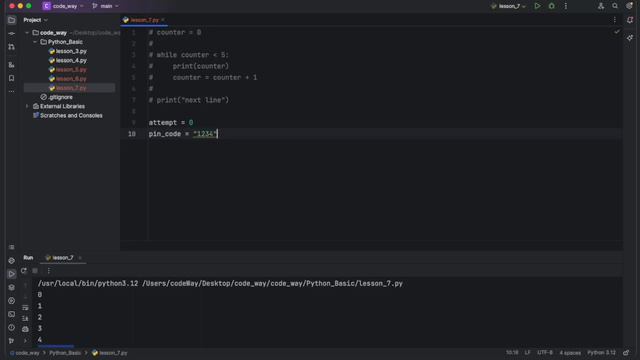The height and width of the screenshot is (360, 640).
Task: Open the Project view mode dropdown
Action: pos(36,20)
